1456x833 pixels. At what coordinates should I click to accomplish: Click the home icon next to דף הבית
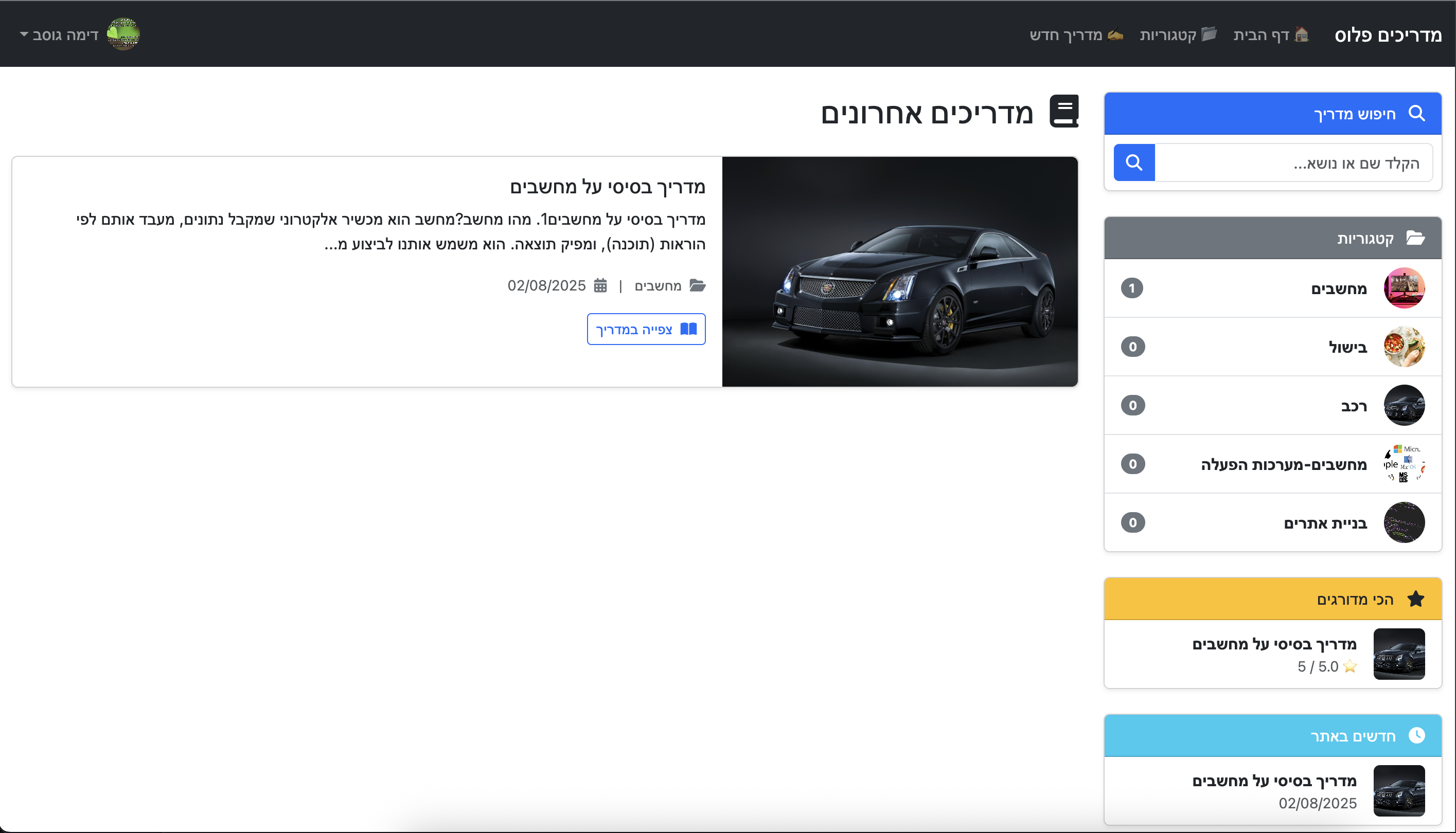click(1303, 34)
